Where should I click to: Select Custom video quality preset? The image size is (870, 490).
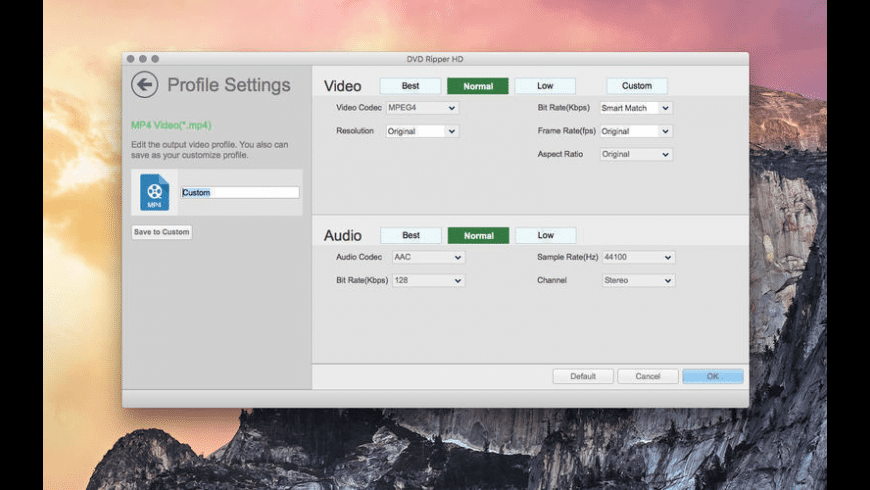click(636, 86)
